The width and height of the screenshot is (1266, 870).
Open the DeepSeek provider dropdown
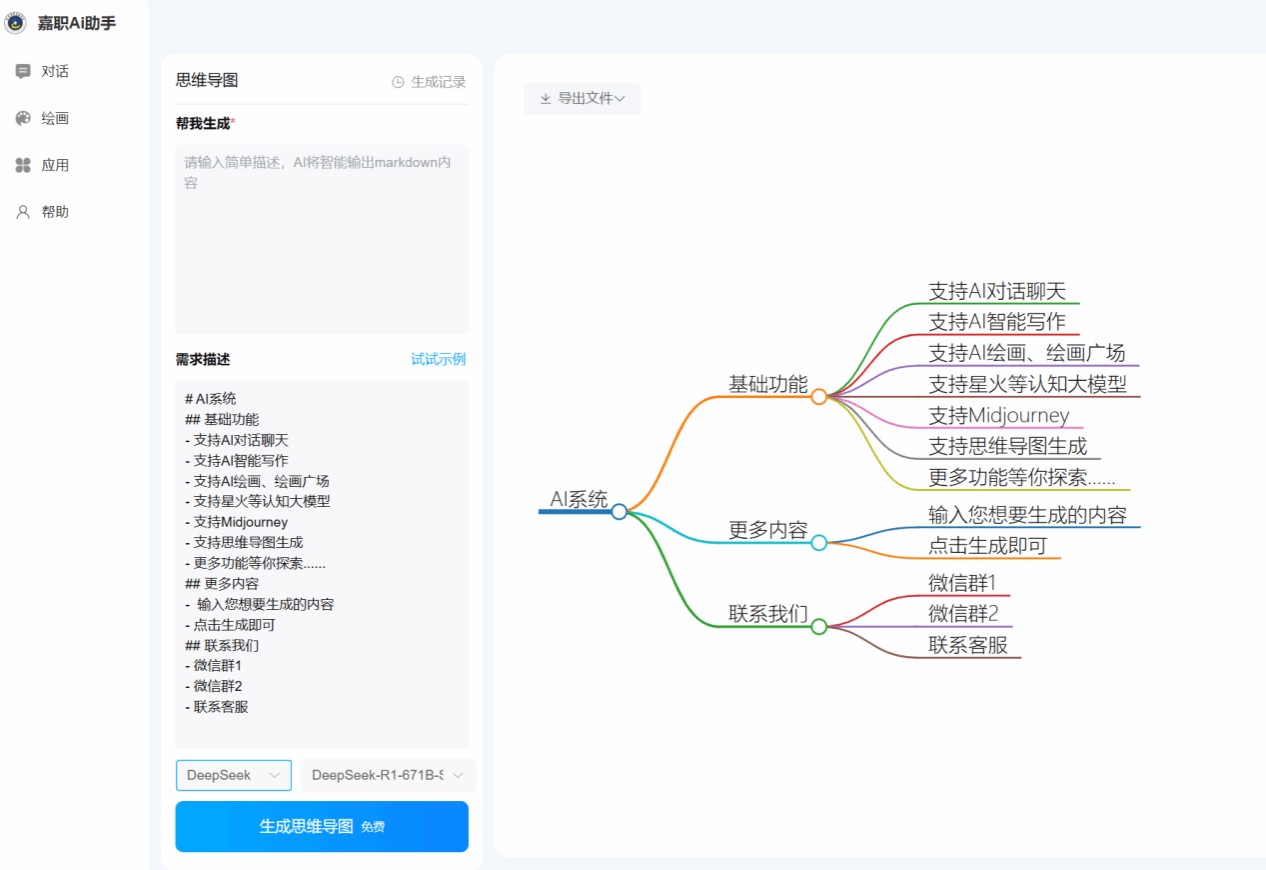233,775
